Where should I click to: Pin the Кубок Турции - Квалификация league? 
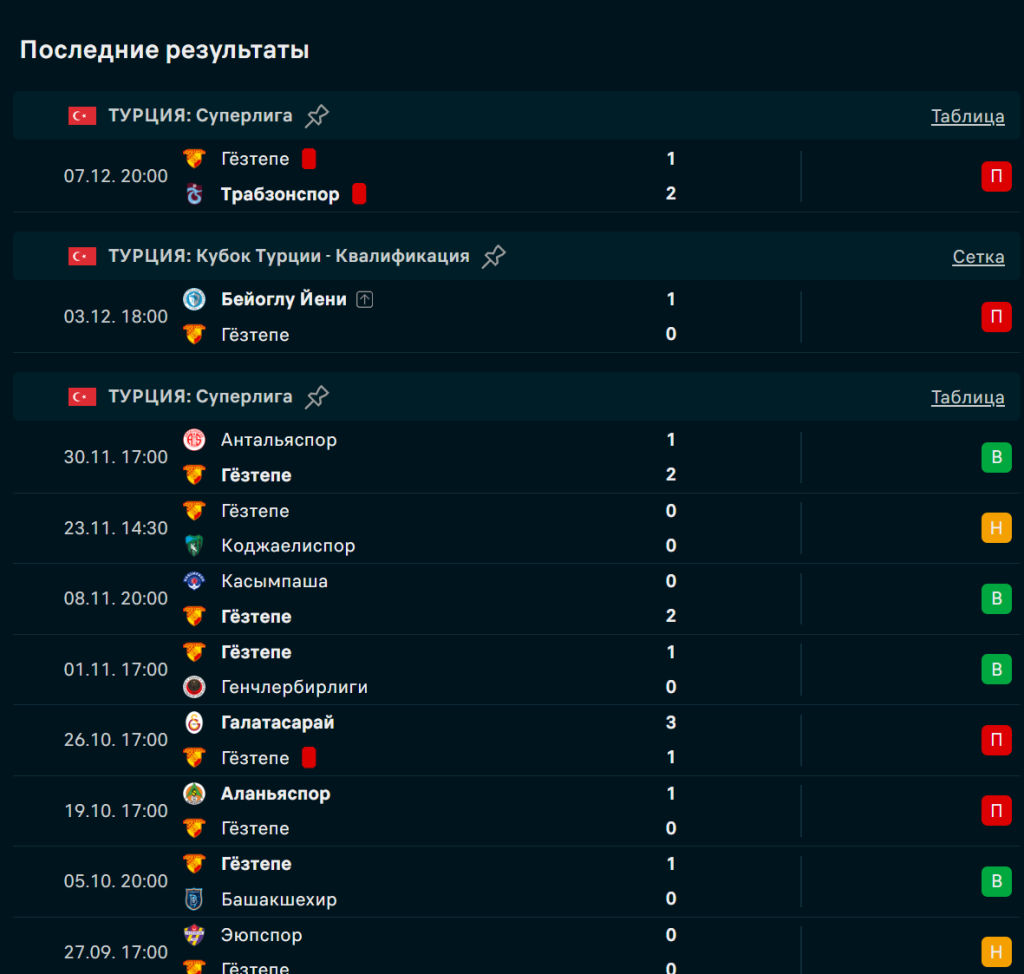[x=493, y=257]
